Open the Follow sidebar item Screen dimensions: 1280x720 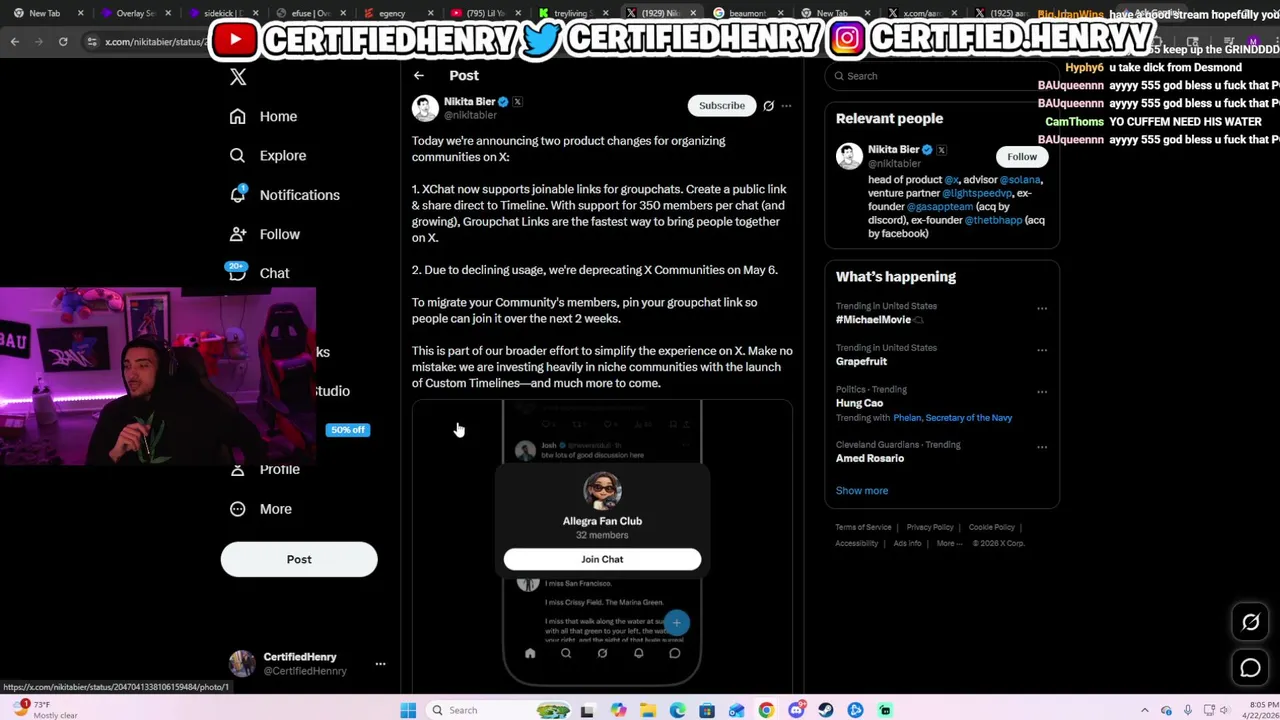pos(265,234)
